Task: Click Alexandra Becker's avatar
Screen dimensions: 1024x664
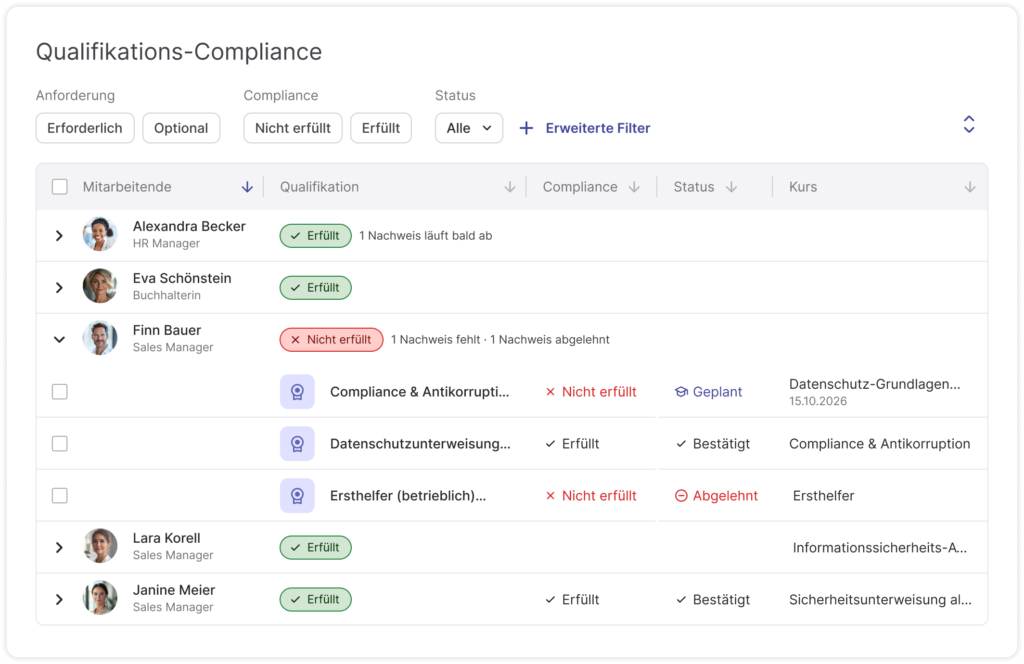Action: pos(100,234)
